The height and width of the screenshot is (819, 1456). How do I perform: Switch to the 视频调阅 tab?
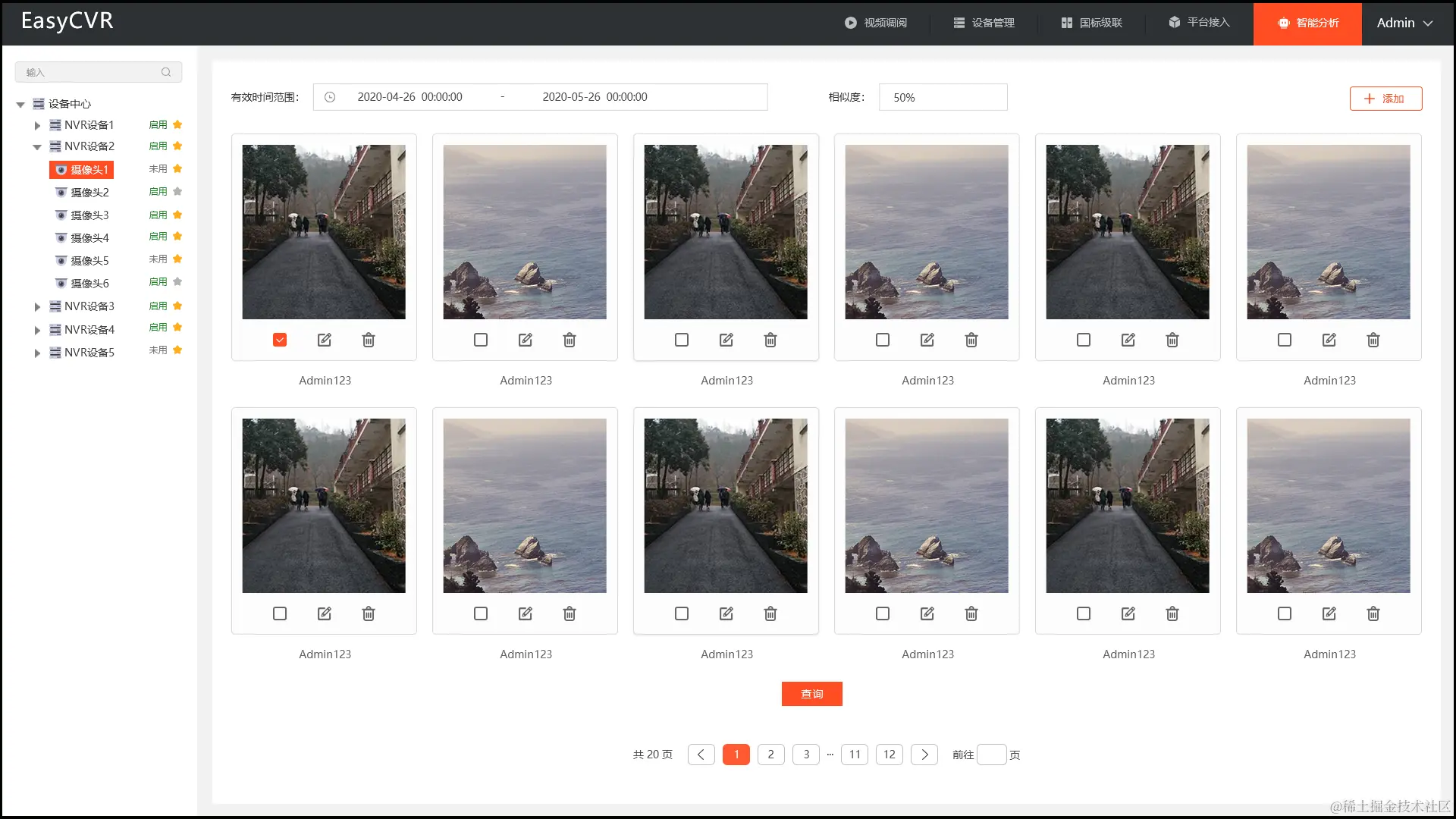click(x=876, y=23)
